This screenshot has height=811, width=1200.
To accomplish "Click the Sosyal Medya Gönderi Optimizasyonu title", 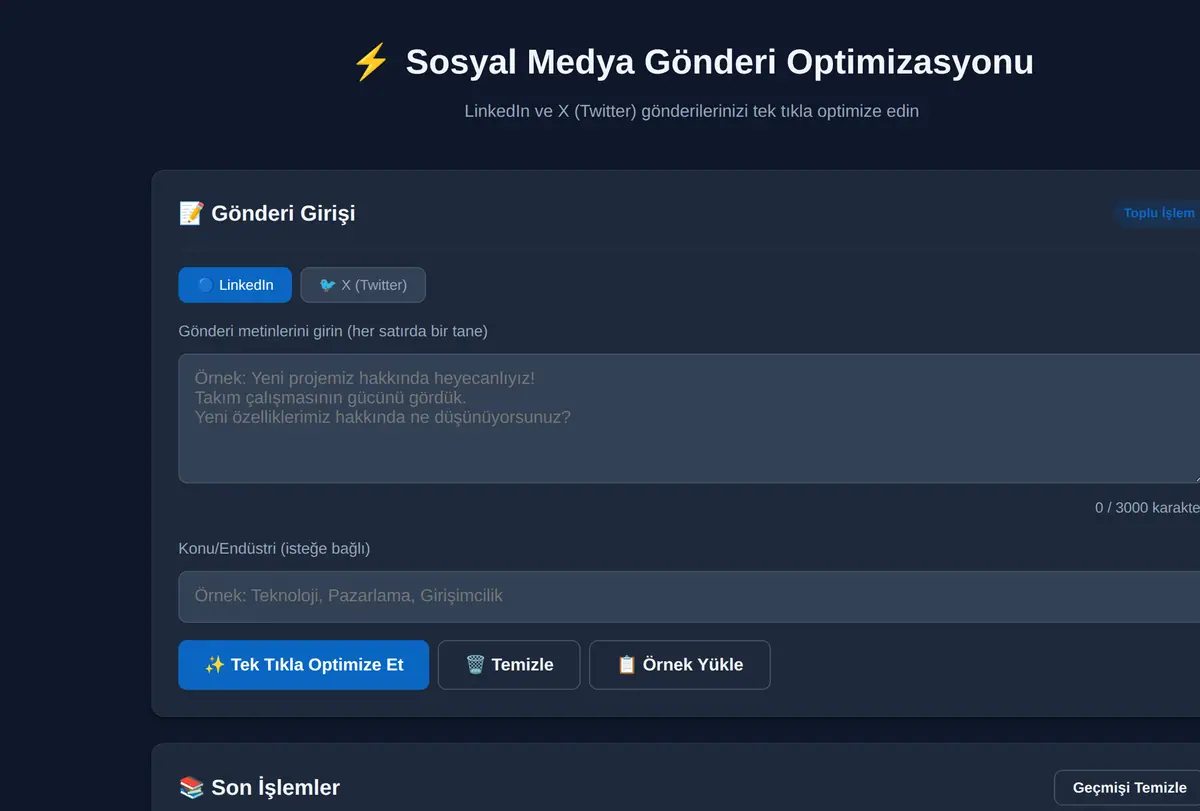I will tap(720, 63).
